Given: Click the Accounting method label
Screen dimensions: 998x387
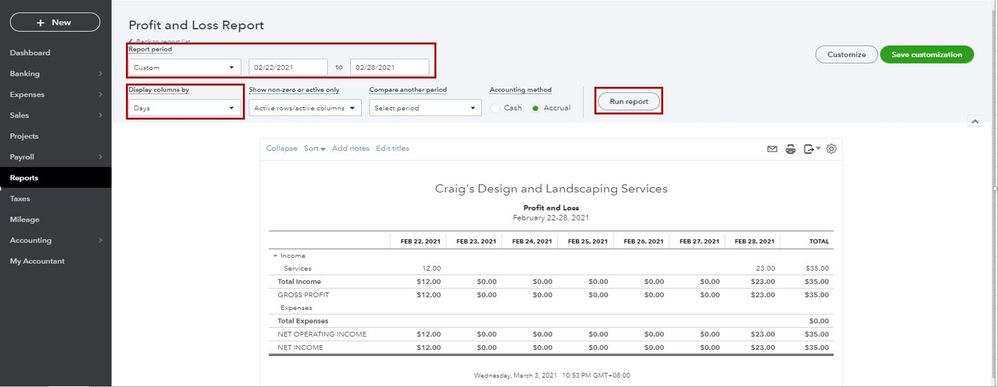Looking at the screenshot, I should click(x=521, y=90).
